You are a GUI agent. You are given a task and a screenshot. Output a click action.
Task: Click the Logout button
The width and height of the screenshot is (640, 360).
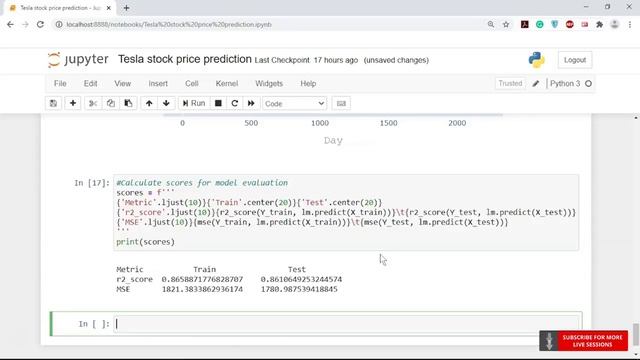tap(575, 60)
